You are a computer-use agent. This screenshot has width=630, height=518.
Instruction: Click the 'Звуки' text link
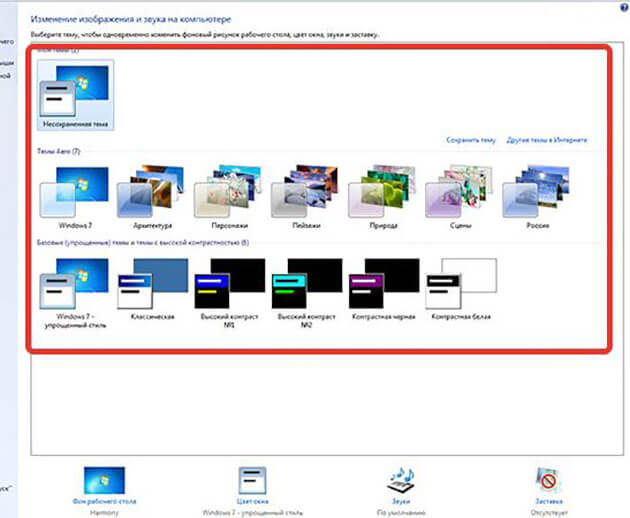401,501
